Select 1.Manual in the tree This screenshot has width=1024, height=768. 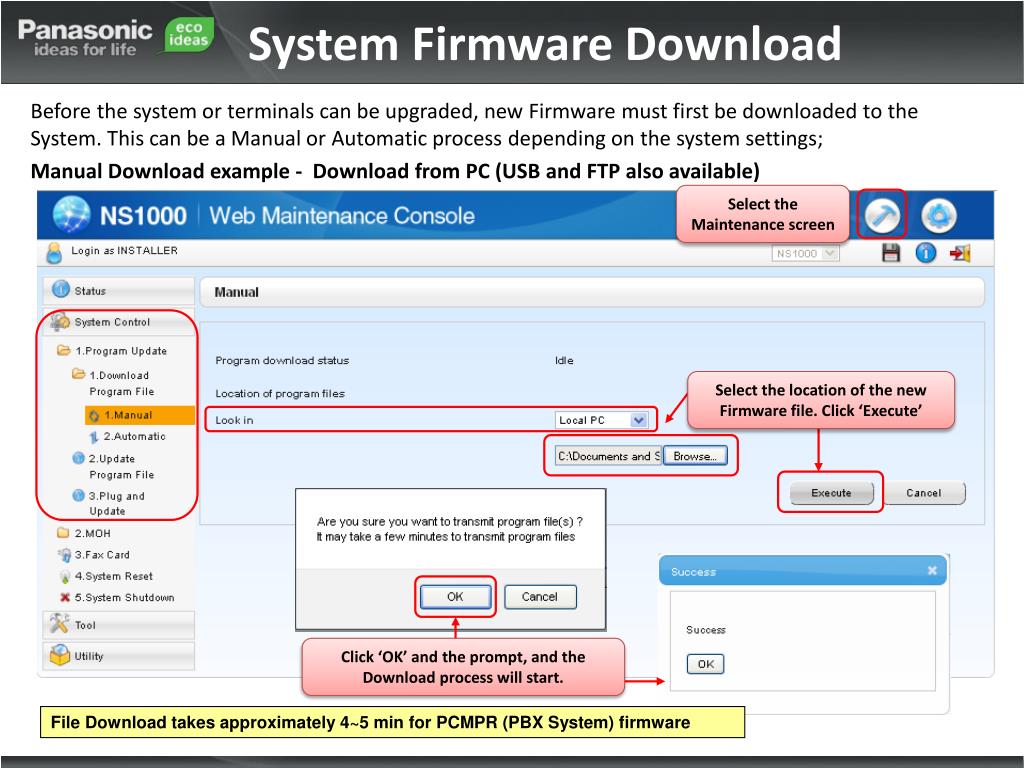140,415
